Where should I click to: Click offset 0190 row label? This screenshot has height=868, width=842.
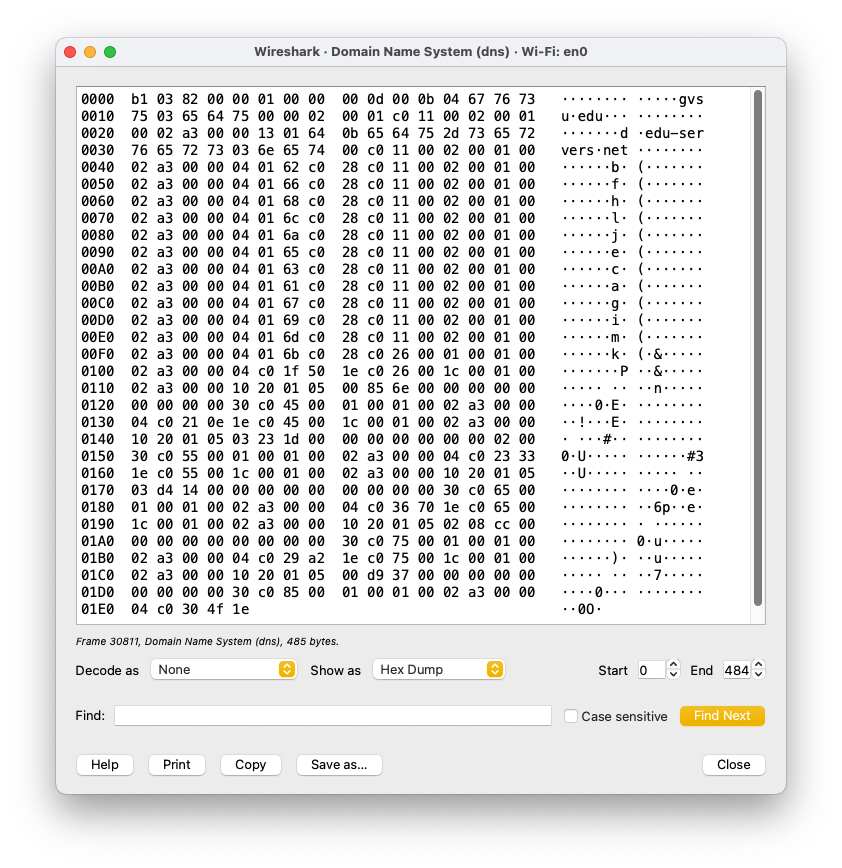[98, 524]
